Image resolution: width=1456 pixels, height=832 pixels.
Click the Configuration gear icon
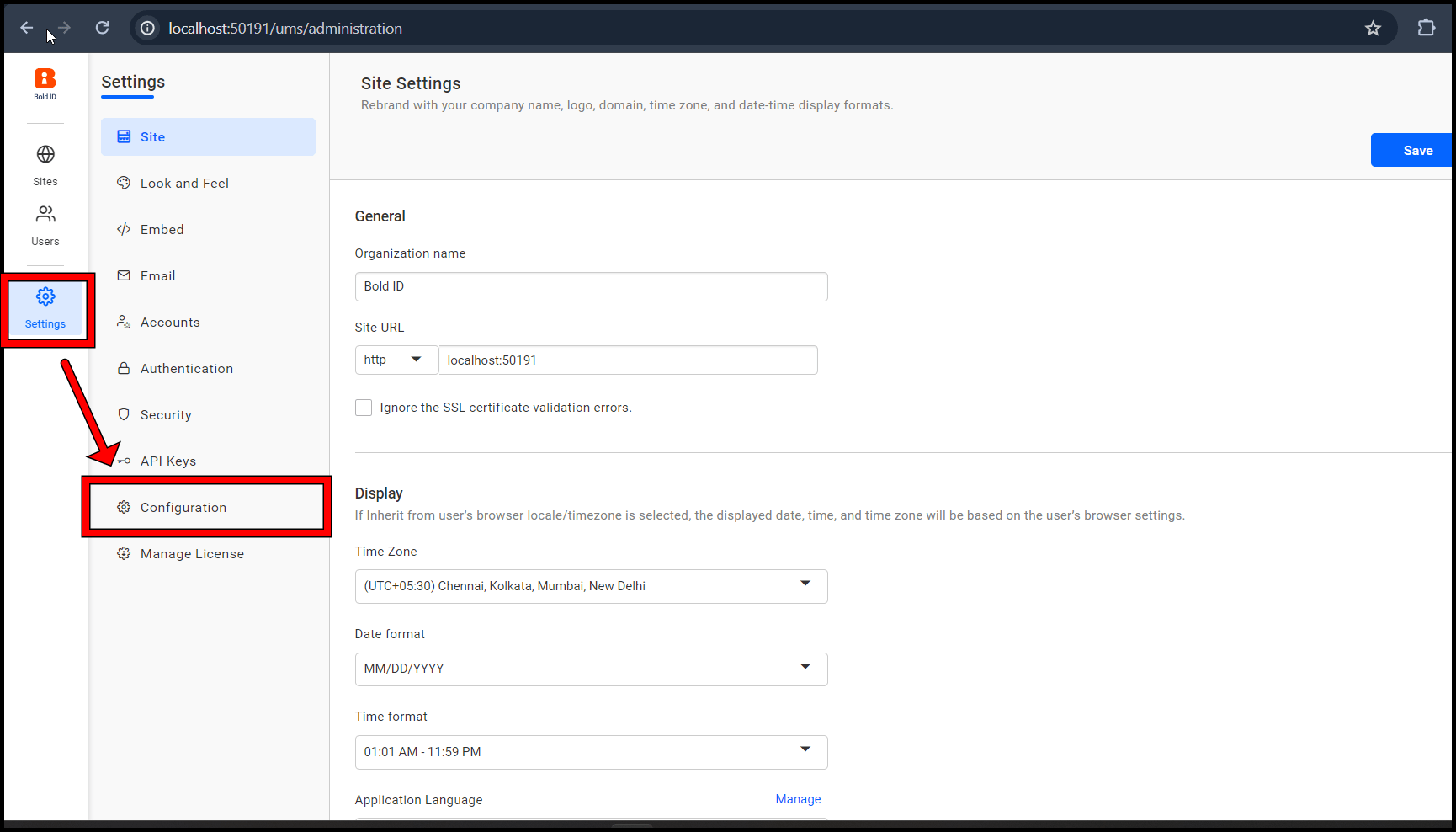(x=124, y=507)
